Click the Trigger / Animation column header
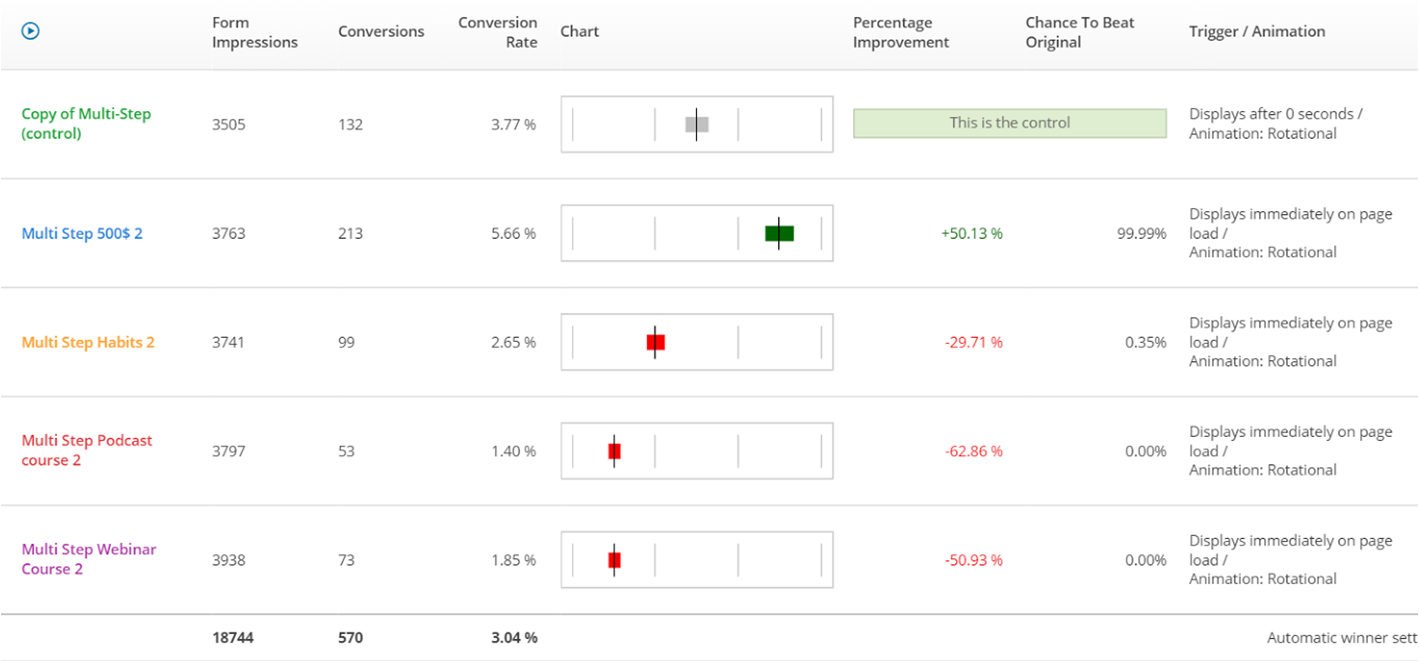The height and width of the screenshot is (662, 1419). (x=1257, y=31)
